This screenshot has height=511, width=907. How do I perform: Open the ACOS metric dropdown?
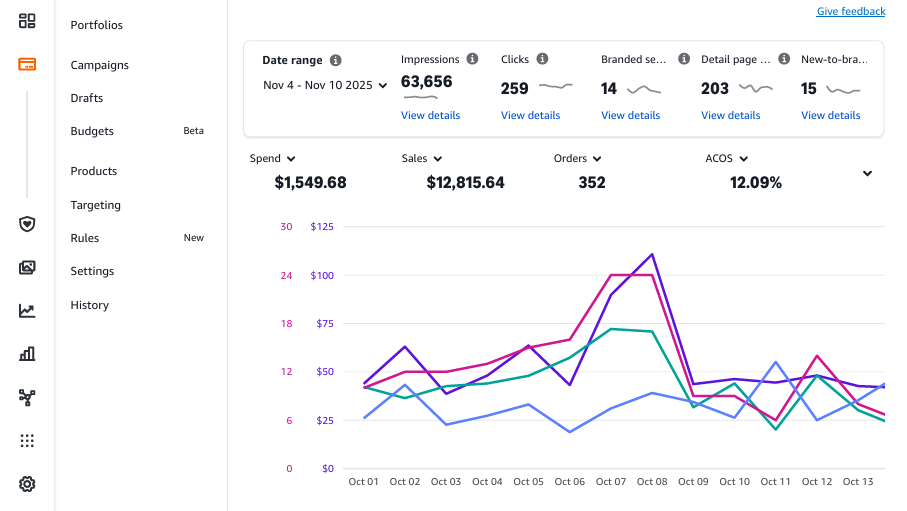(727, 159)
